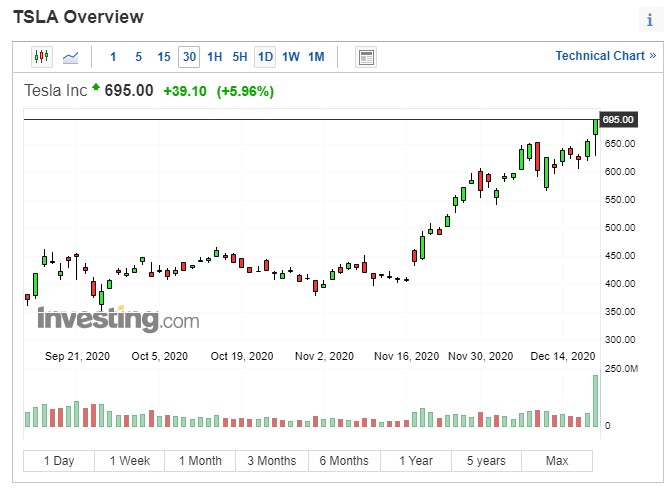Click the TSLA Overview heading
The width and height of the screenshot is (667, 492).
(78, 17)
